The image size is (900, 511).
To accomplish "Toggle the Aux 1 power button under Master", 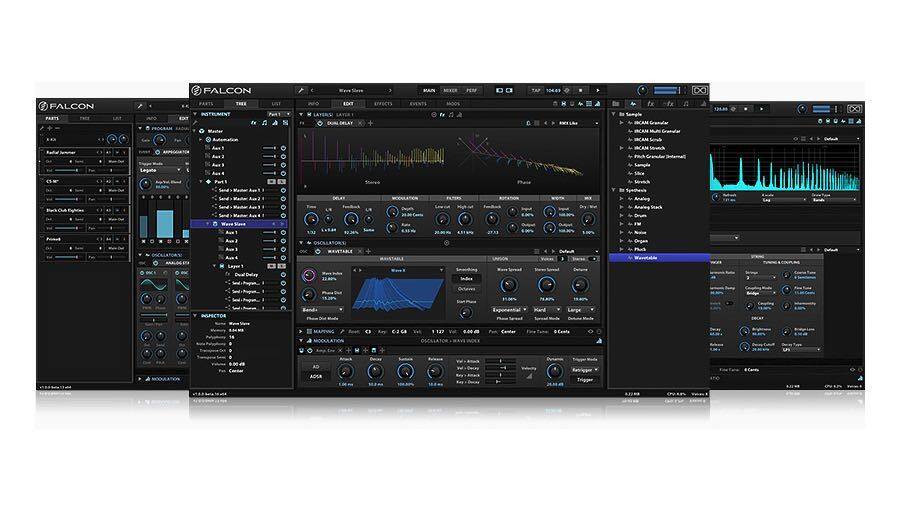I will tap(283, 148).
